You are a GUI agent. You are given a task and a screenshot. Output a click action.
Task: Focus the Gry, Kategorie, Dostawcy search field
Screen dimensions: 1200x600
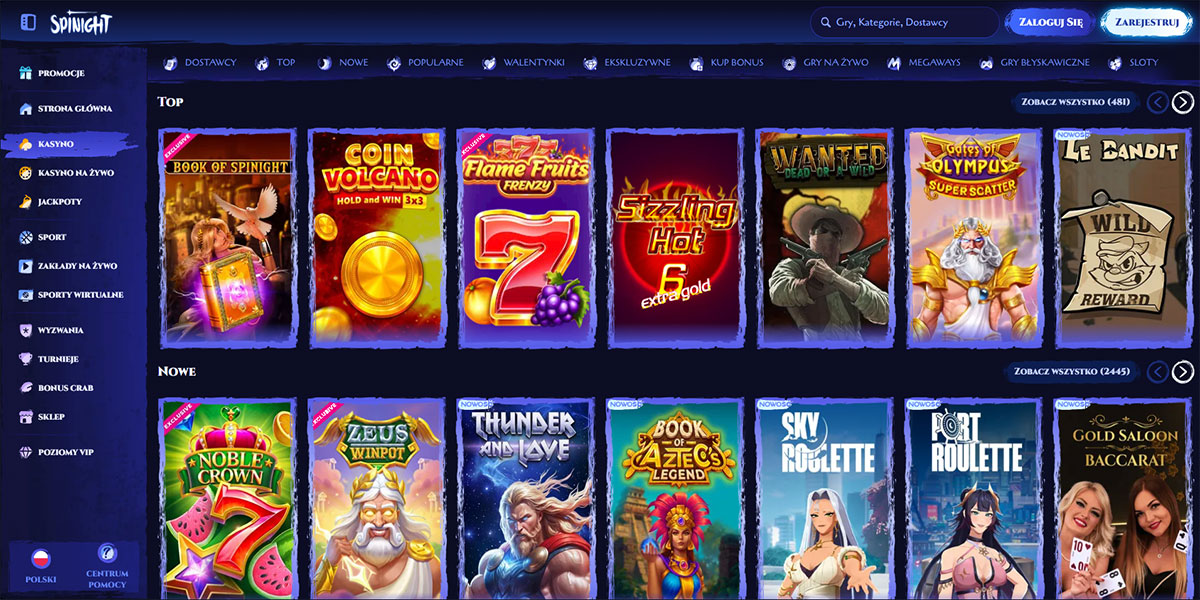[x=904, y=21]
